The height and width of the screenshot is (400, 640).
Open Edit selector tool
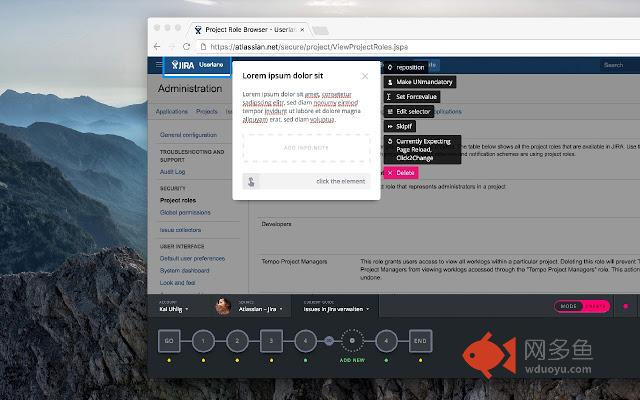[409, 111]
